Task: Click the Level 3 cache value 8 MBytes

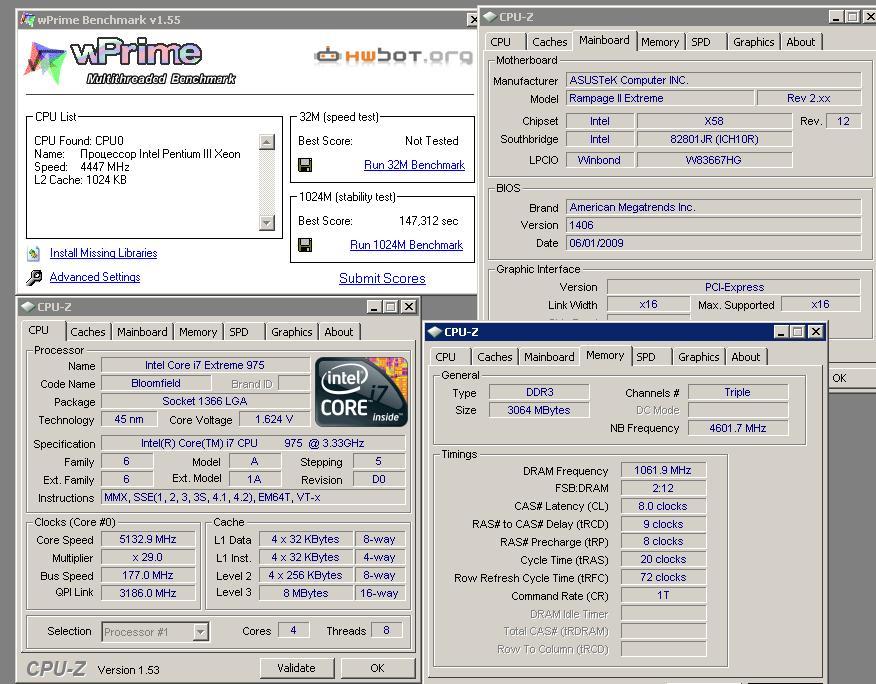Action: click(306, 593)
